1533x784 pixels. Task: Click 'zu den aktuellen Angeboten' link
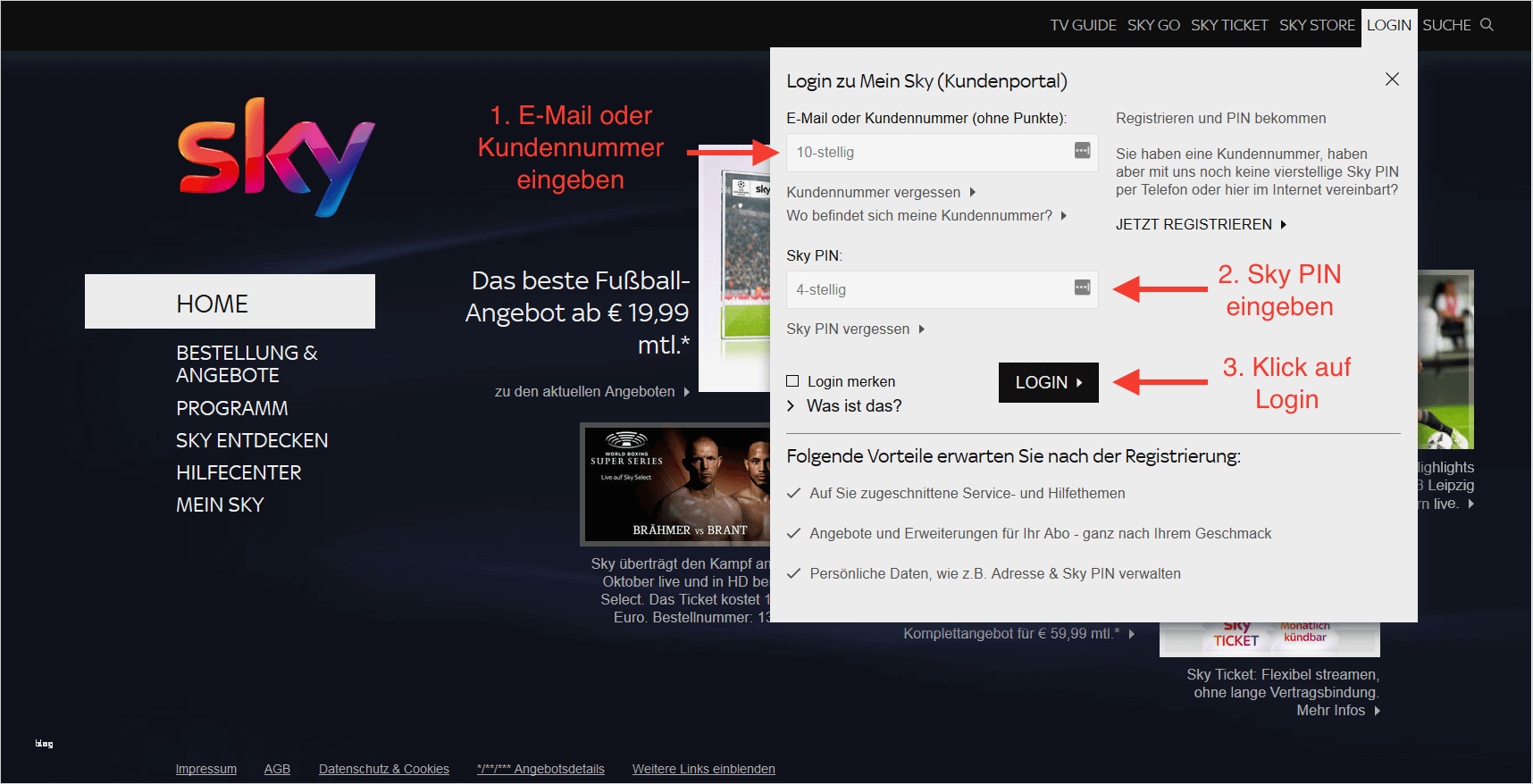coord(592,391)
